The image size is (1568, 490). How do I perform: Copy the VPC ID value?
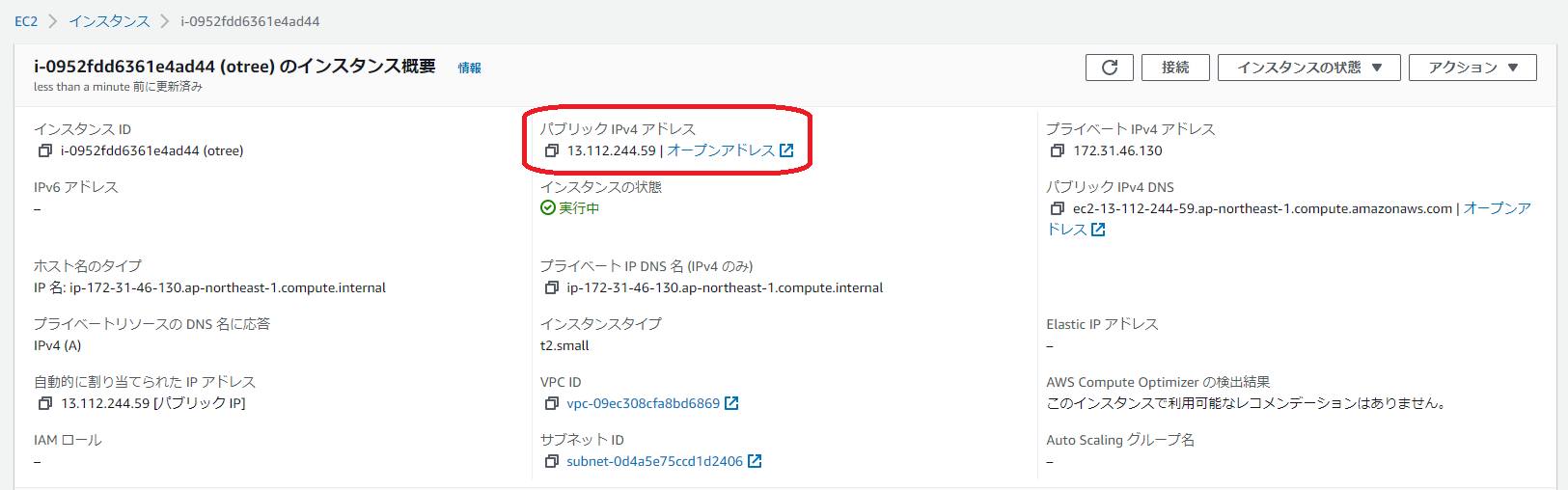(x=552, y=403)
